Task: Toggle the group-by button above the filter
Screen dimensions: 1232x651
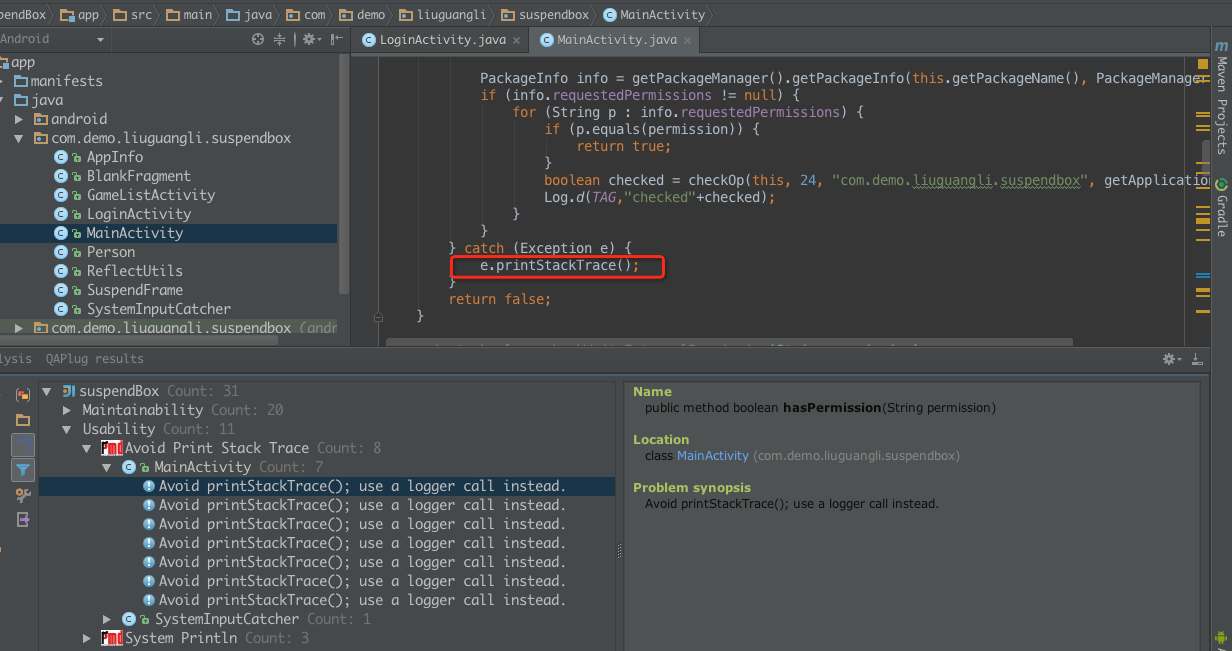Action: [x=22, y=445]
